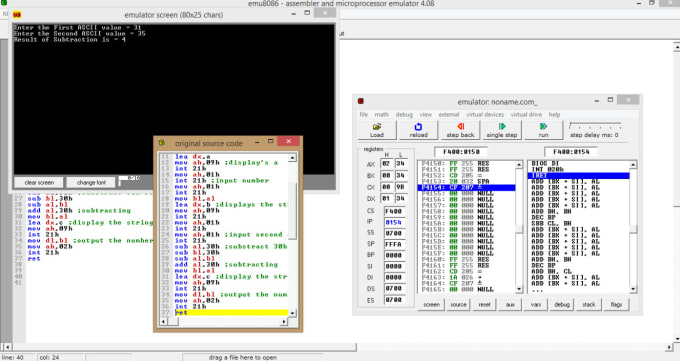Open the virtual devices menu
This screenshot has height=361, width=680.
point(485,115)
